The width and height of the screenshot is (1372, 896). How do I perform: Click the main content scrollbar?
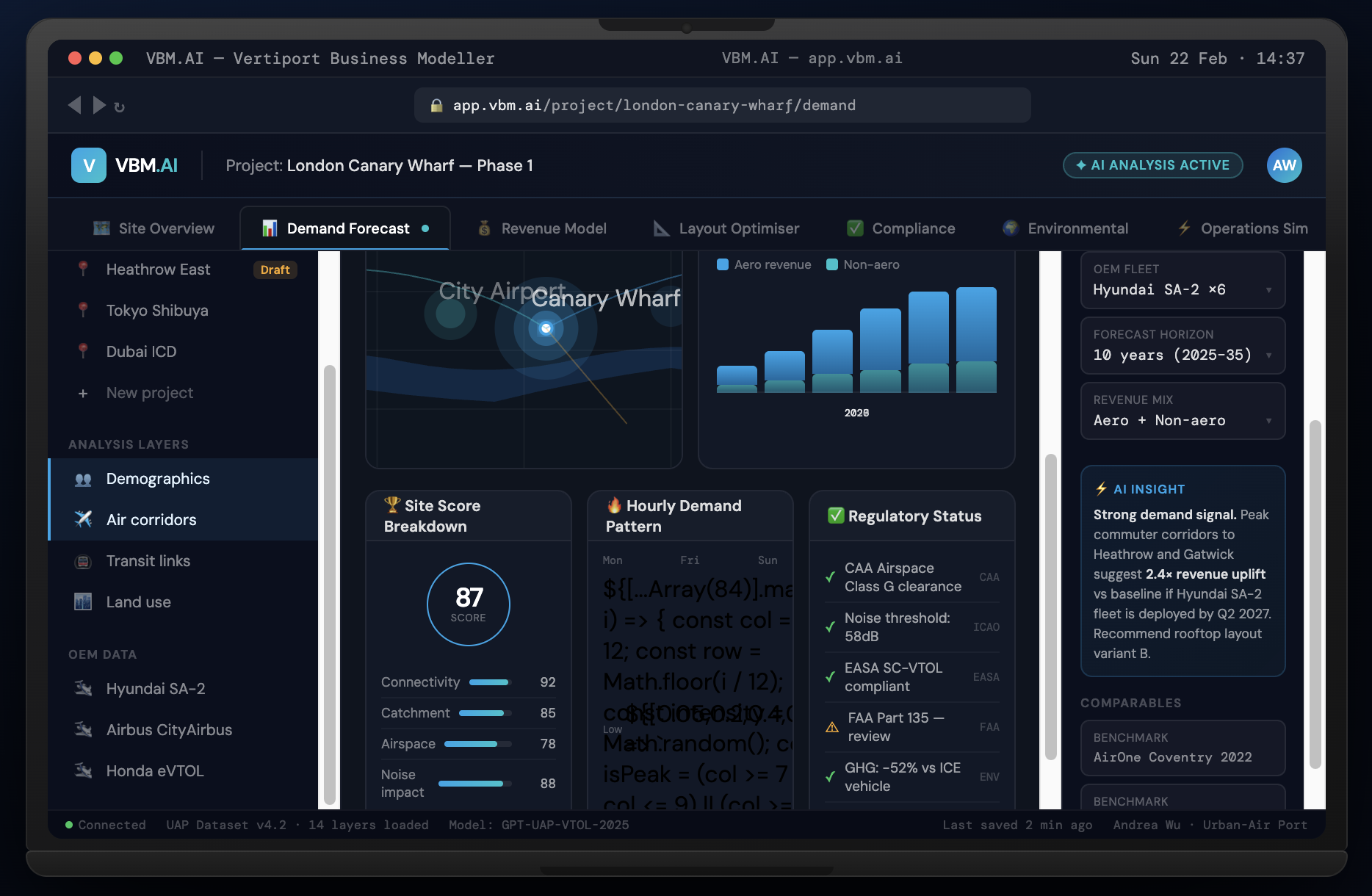[x=1050, y=607]
